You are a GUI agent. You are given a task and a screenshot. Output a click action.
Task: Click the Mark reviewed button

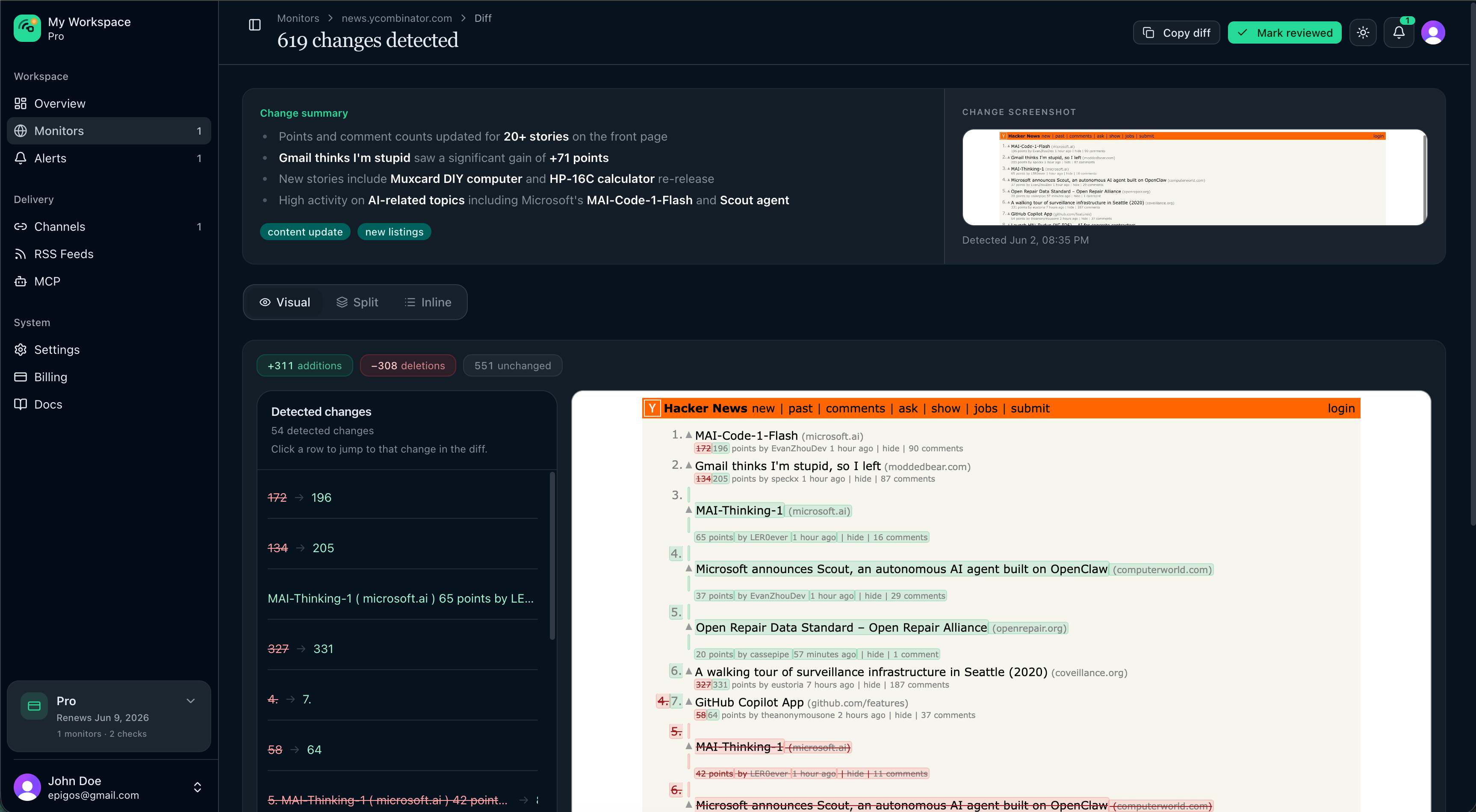tap(1284, 32)
